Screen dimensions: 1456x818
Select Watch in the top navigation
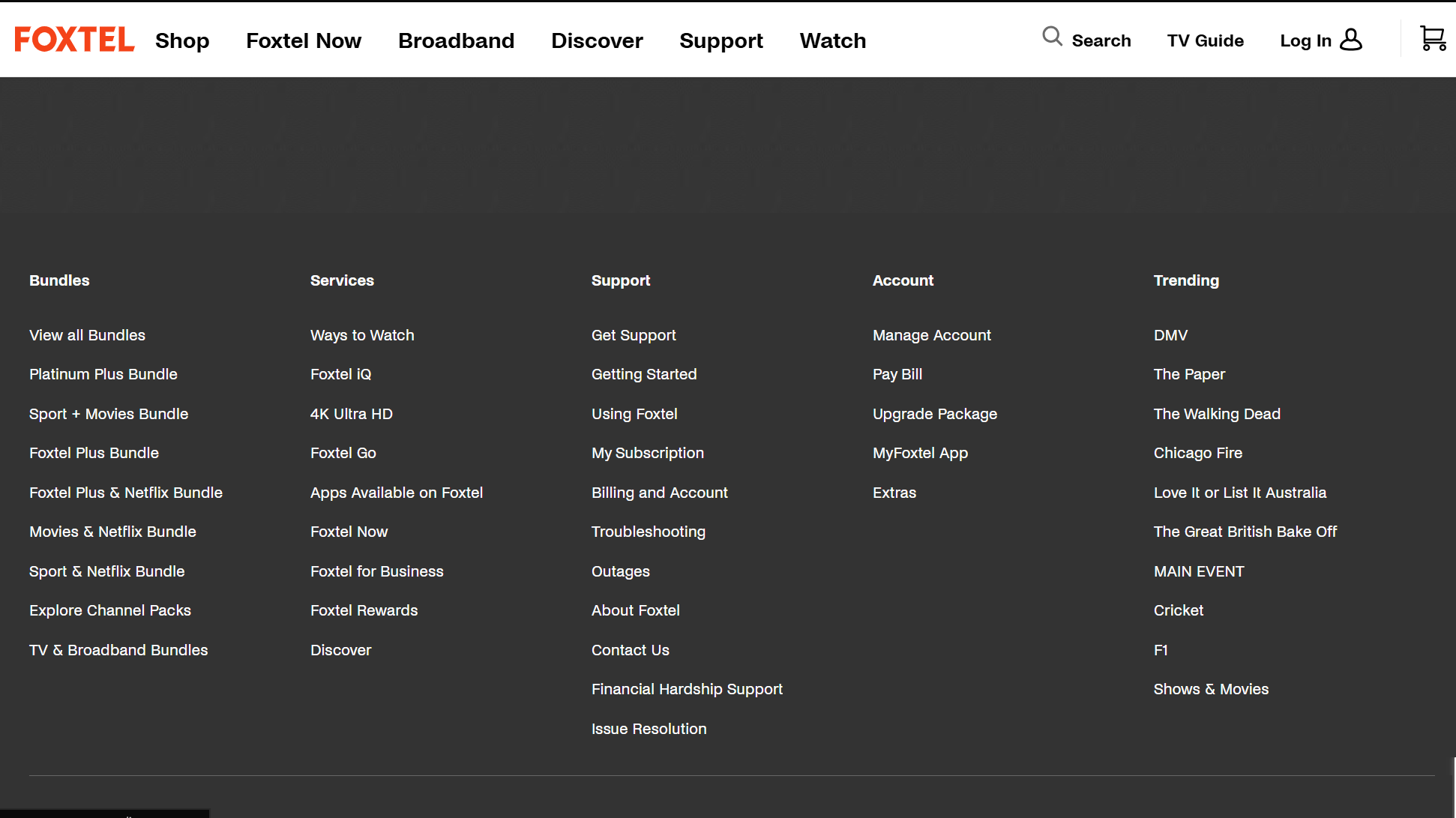(x=832, y=40)
